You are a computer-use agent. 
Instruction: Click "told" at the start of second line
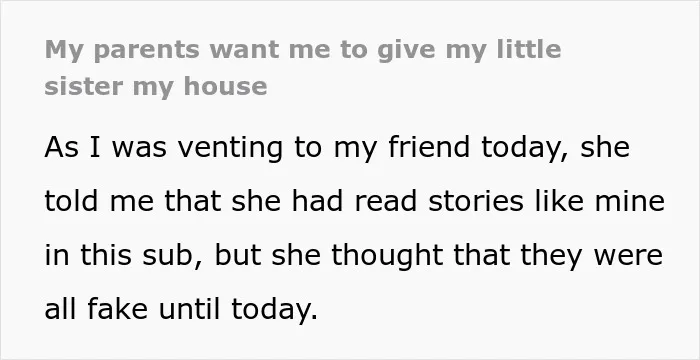pyautogui.click(x=71, y=201)
